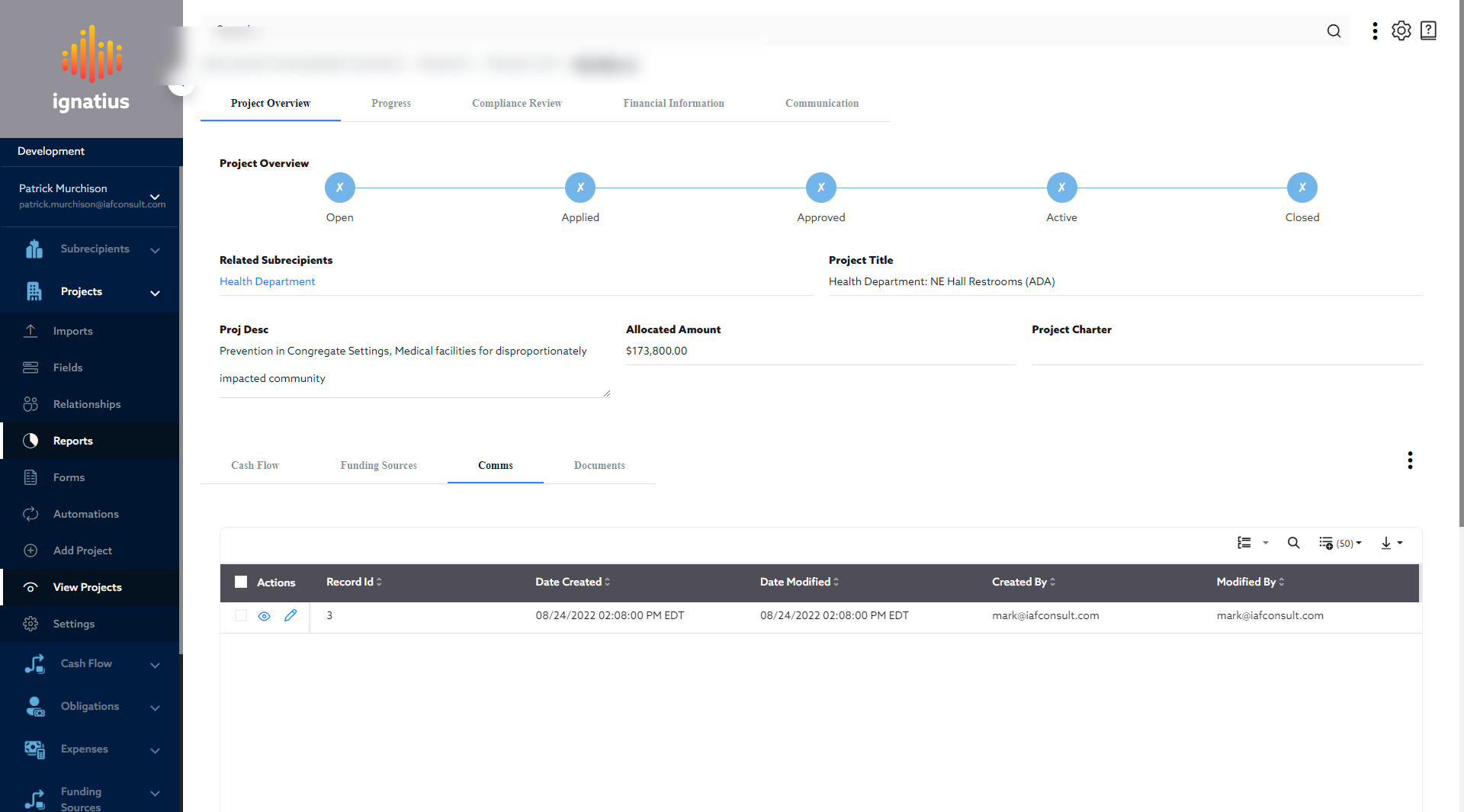Screen dimensions: 1464x812
Task: Open the Health Department link
Action: click(267, 282)
